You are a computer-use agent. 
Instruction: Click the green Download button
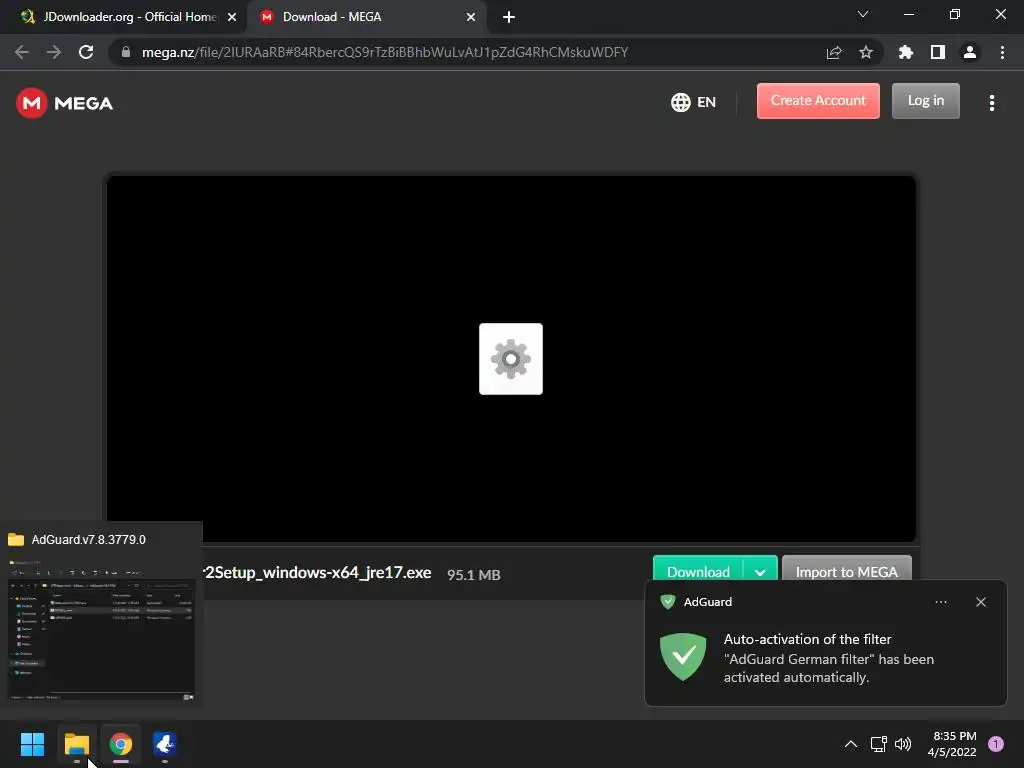click(x=698, y=571)
